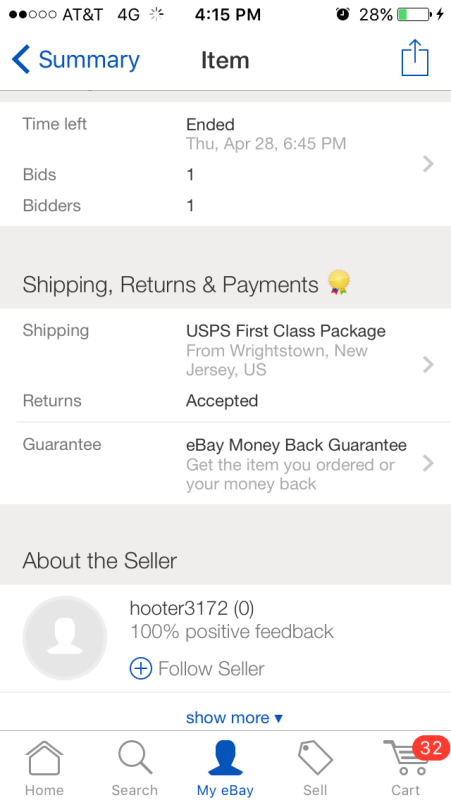Open the Sell tag icon
Image resolution: width=451 pixels, height=800 pixels.
pos(315,759)
